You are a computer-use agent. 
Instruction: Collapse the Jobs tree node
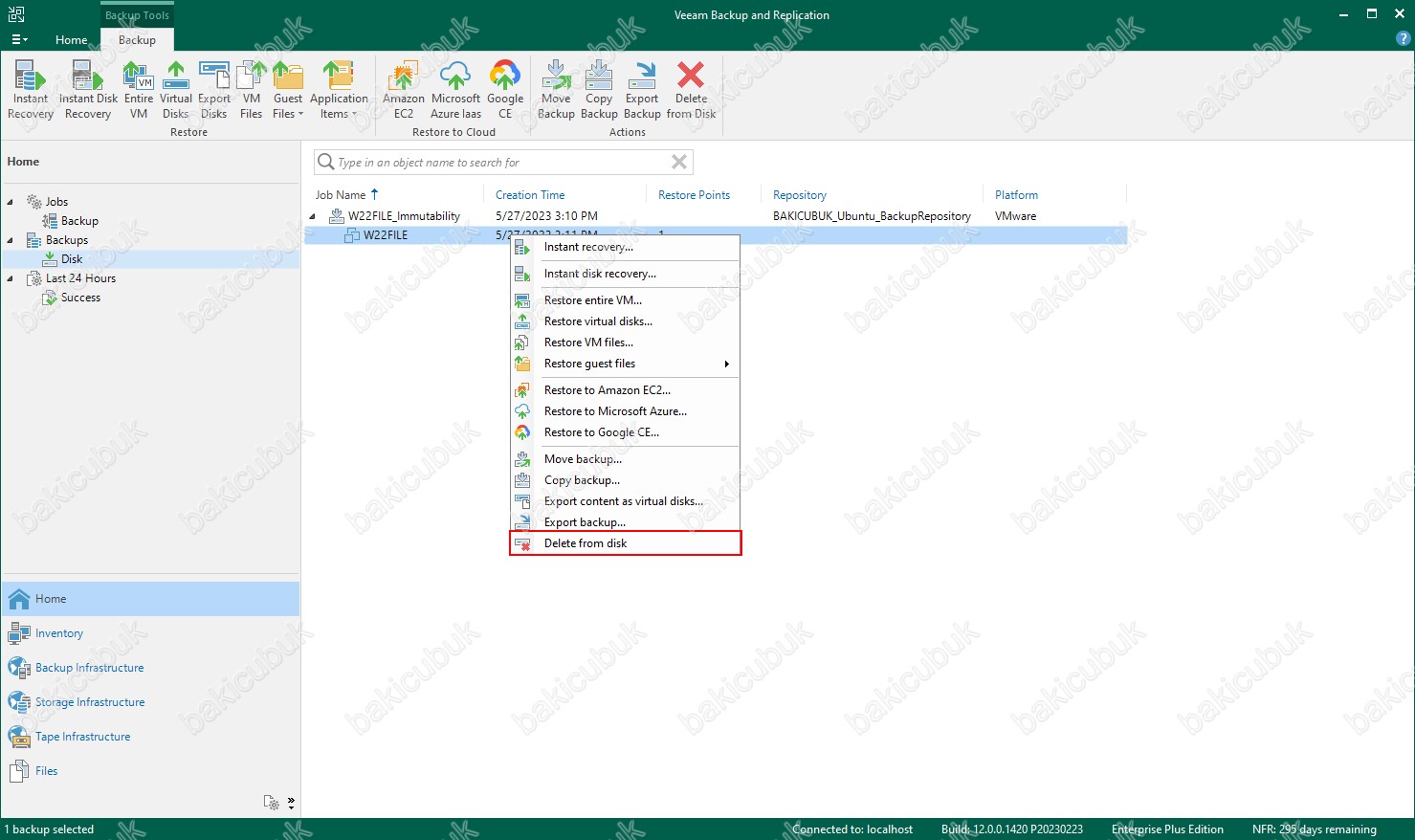11,202
